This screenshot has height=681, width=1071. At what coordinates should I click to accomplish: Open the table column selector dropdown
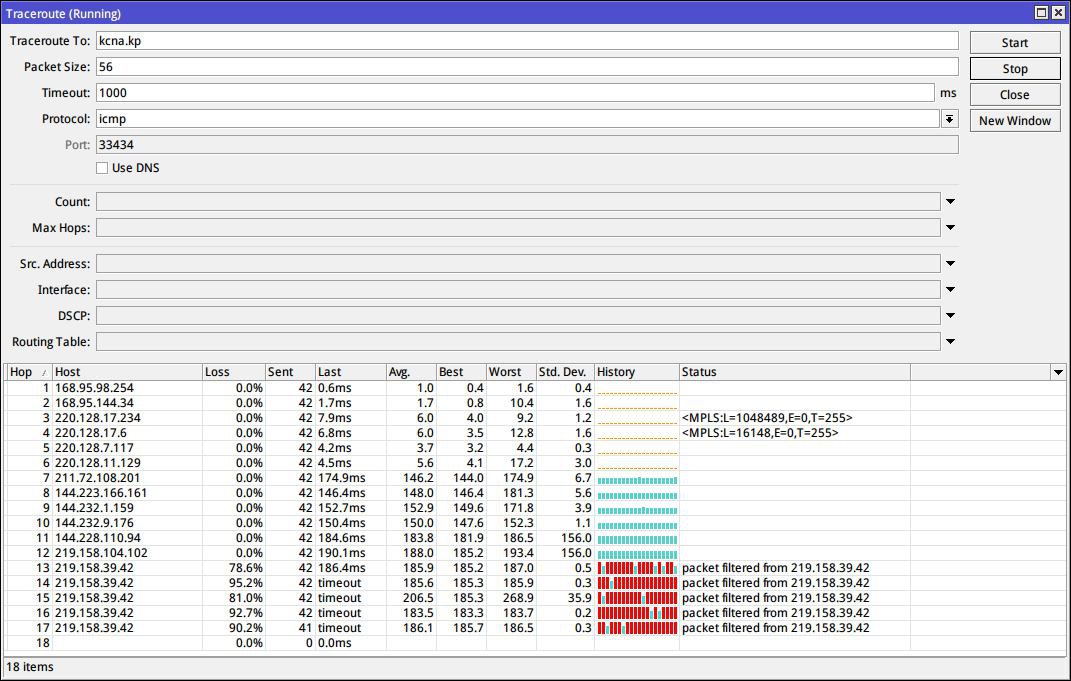point(1058,372)
